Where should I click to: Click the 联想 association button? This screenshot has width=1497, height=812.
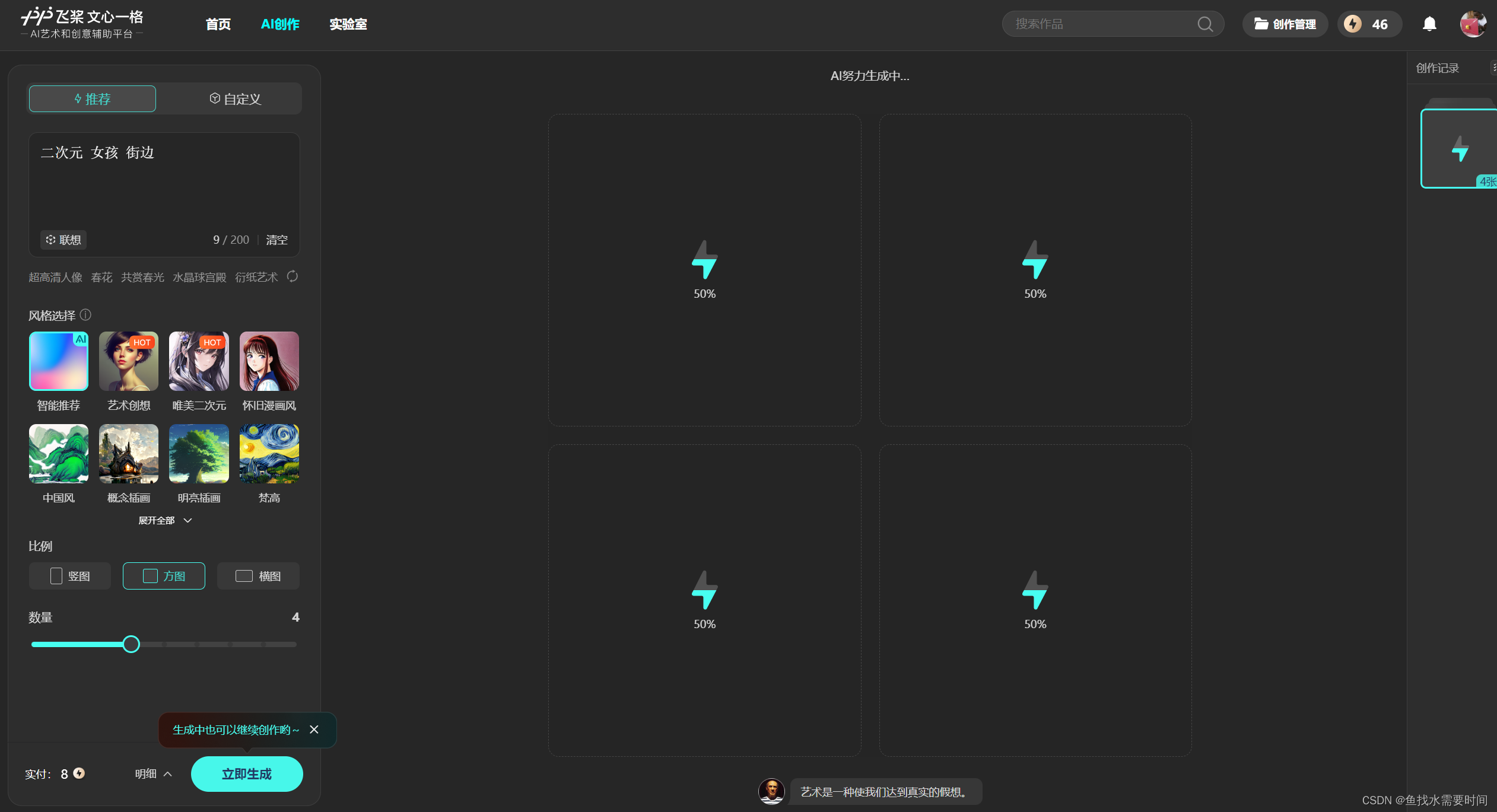[x=63, y=240]
